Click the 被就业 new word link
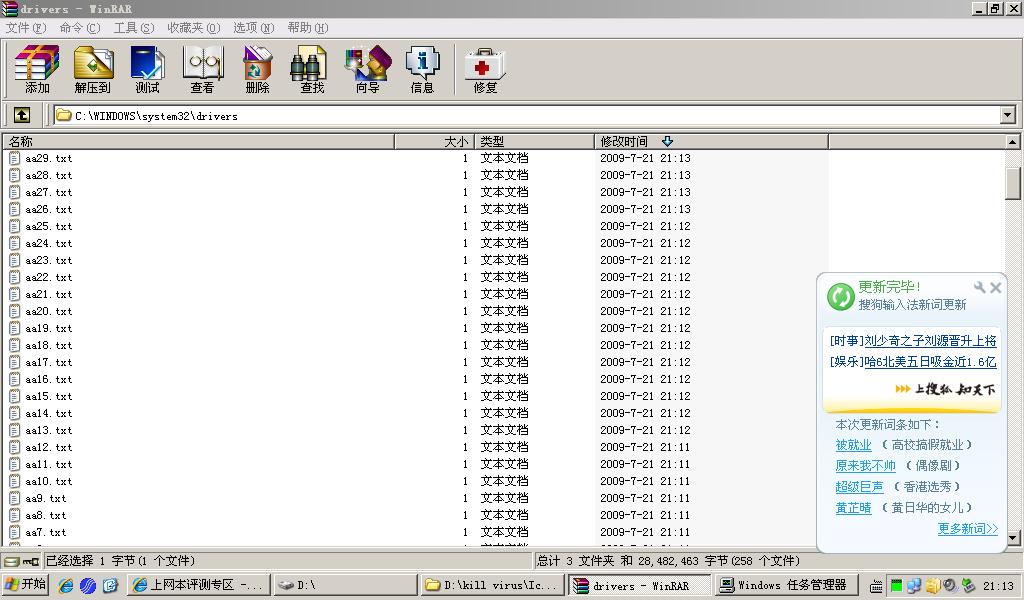The image size is (1024, 600). [854, 445]
